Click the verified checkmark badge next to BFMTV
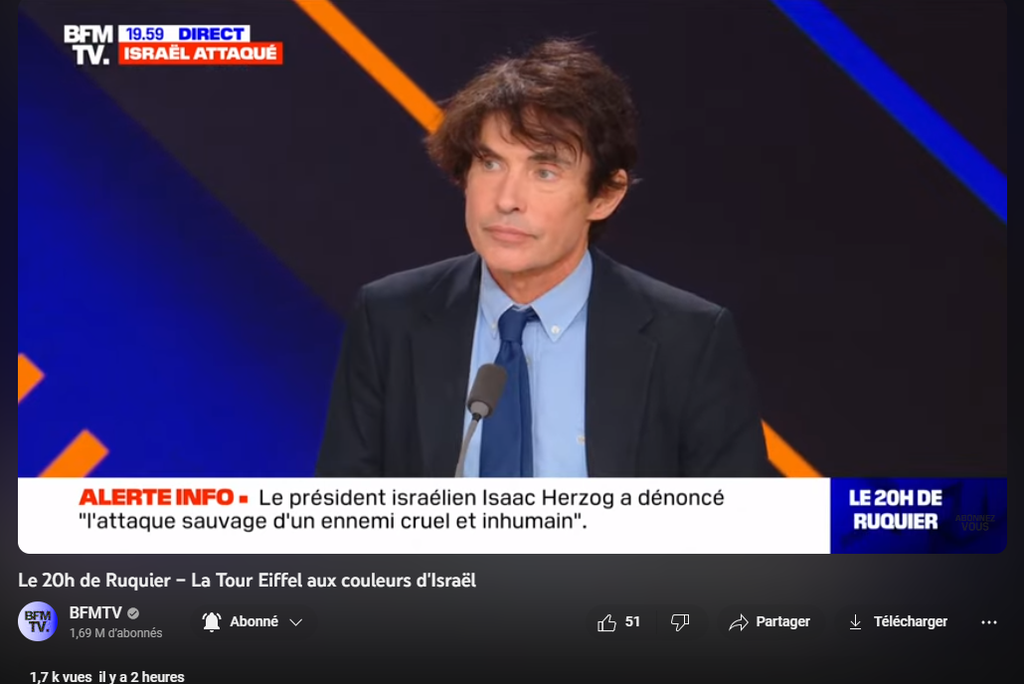 133,613
